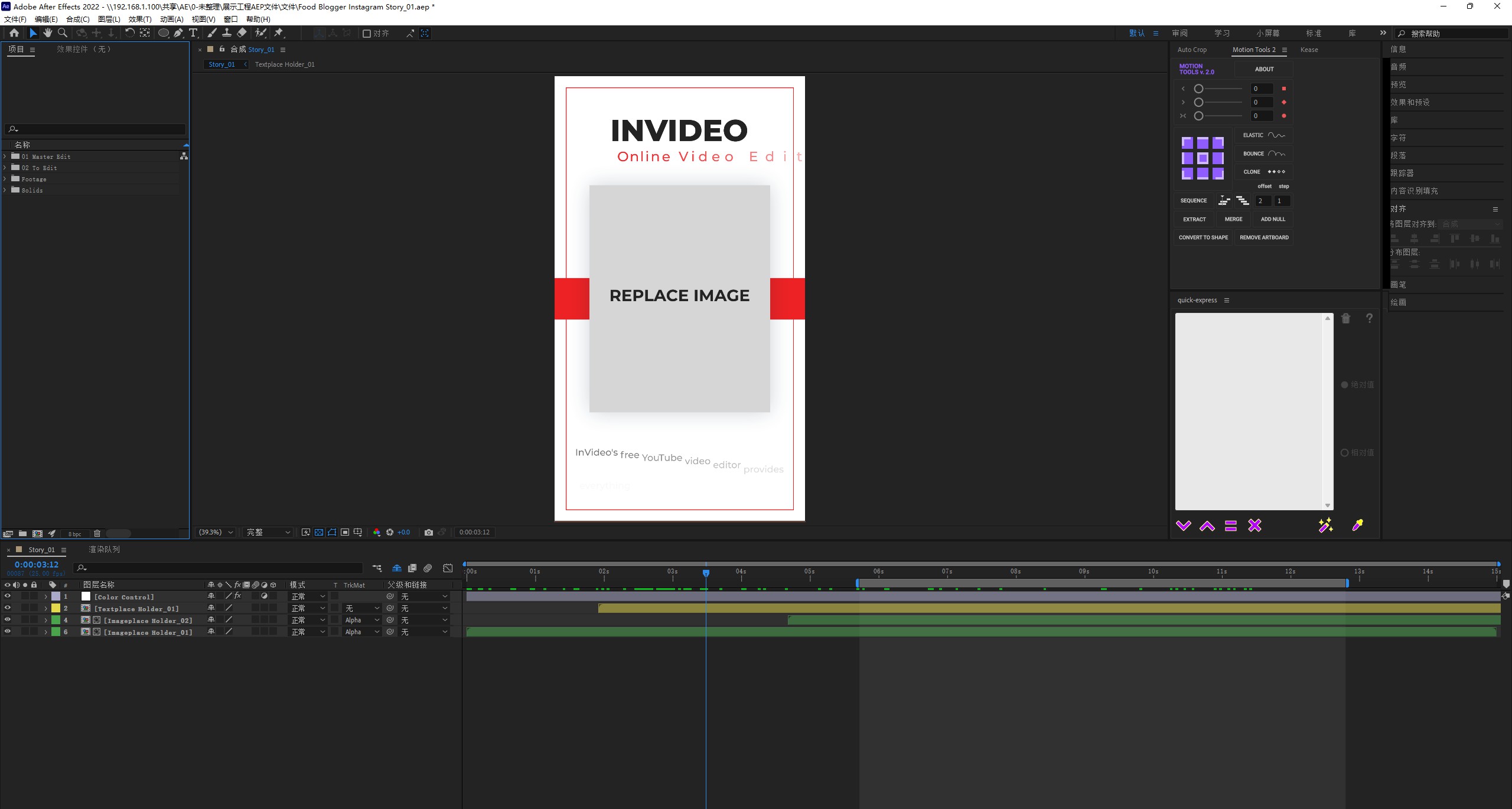This screenshot has width=1512, height=809.
Task: Click the SEQUENCE button
Action: [x=1194, y=201]
